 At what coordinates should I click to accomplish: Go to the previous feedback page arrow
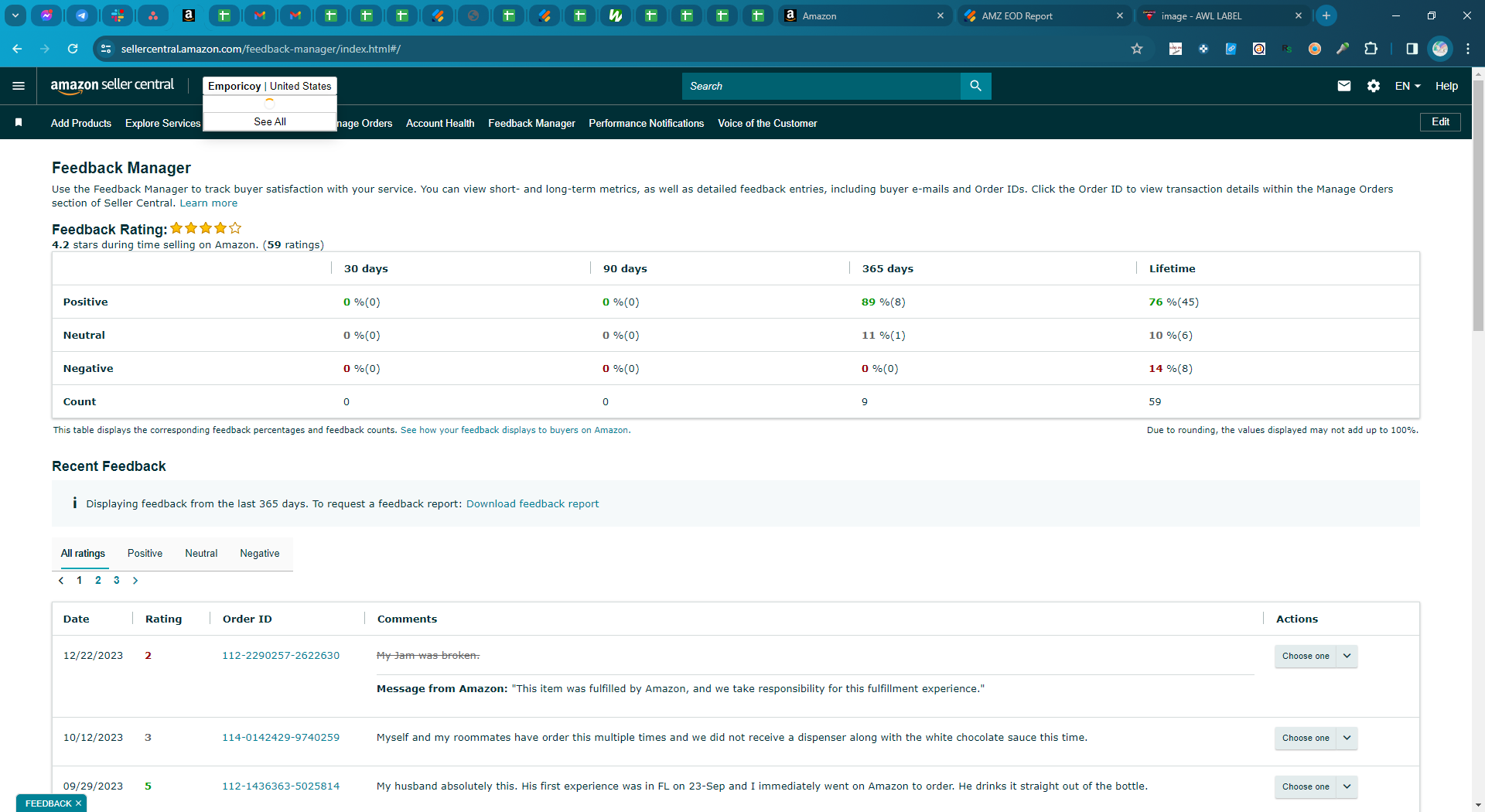pyautogui.click(x=61, y=580)
